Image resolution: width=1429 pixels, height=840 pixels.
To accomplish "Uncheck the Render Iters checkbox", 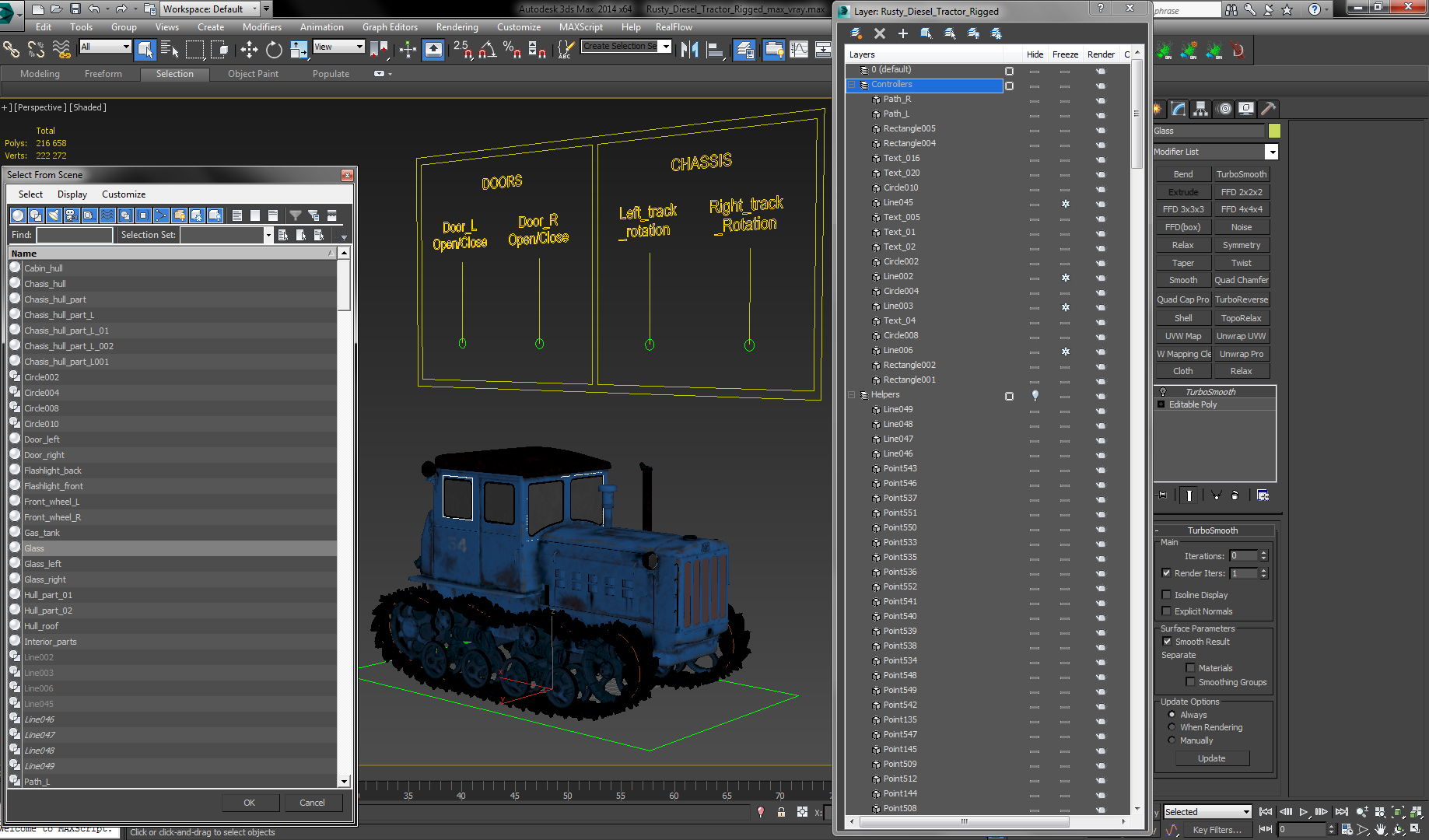I will (1166, 573).
